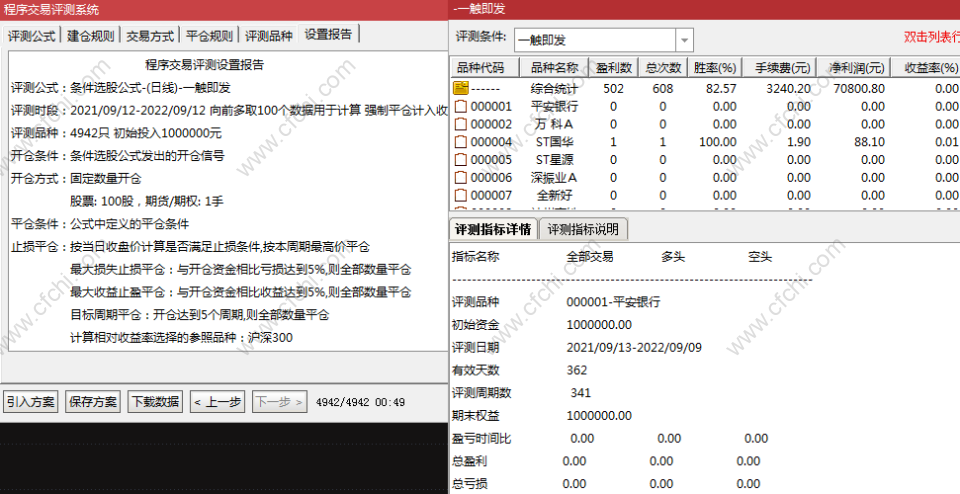The height and width of the screenshot is (494, 960).
Task: Click ST国华 net profit 88.10
Action: pos(870,142)
